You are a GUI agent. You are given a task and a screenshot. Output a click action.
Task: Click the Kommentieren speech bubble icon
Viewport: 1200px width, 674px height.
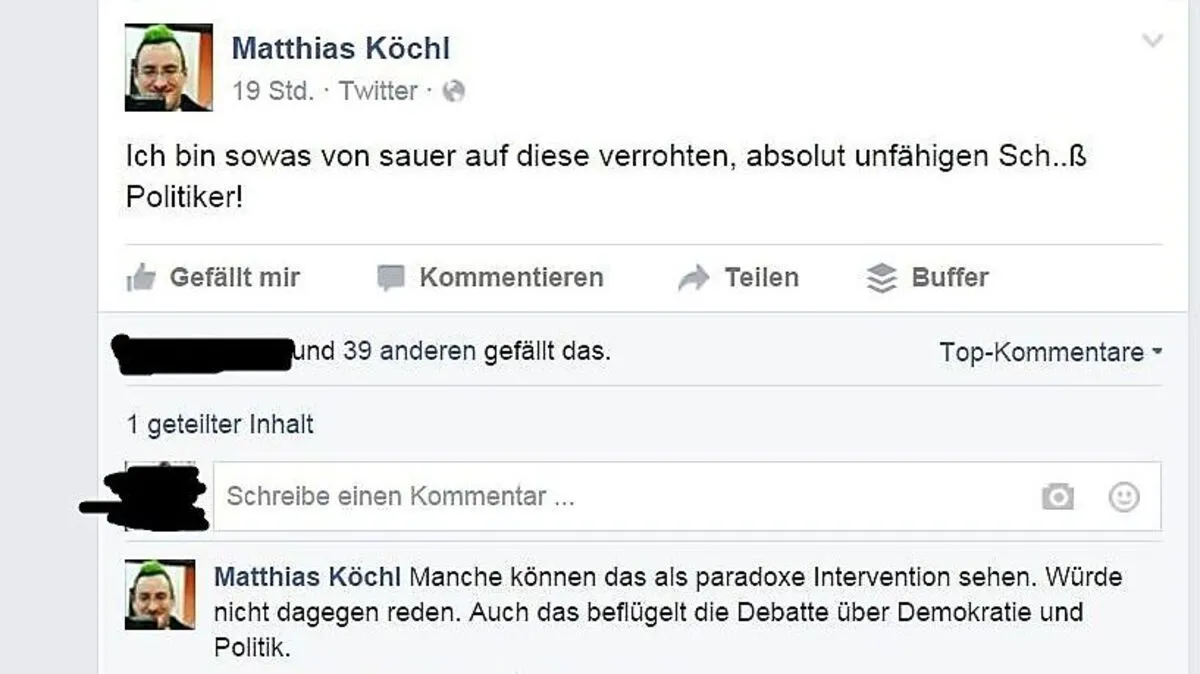tap(391, 278)
